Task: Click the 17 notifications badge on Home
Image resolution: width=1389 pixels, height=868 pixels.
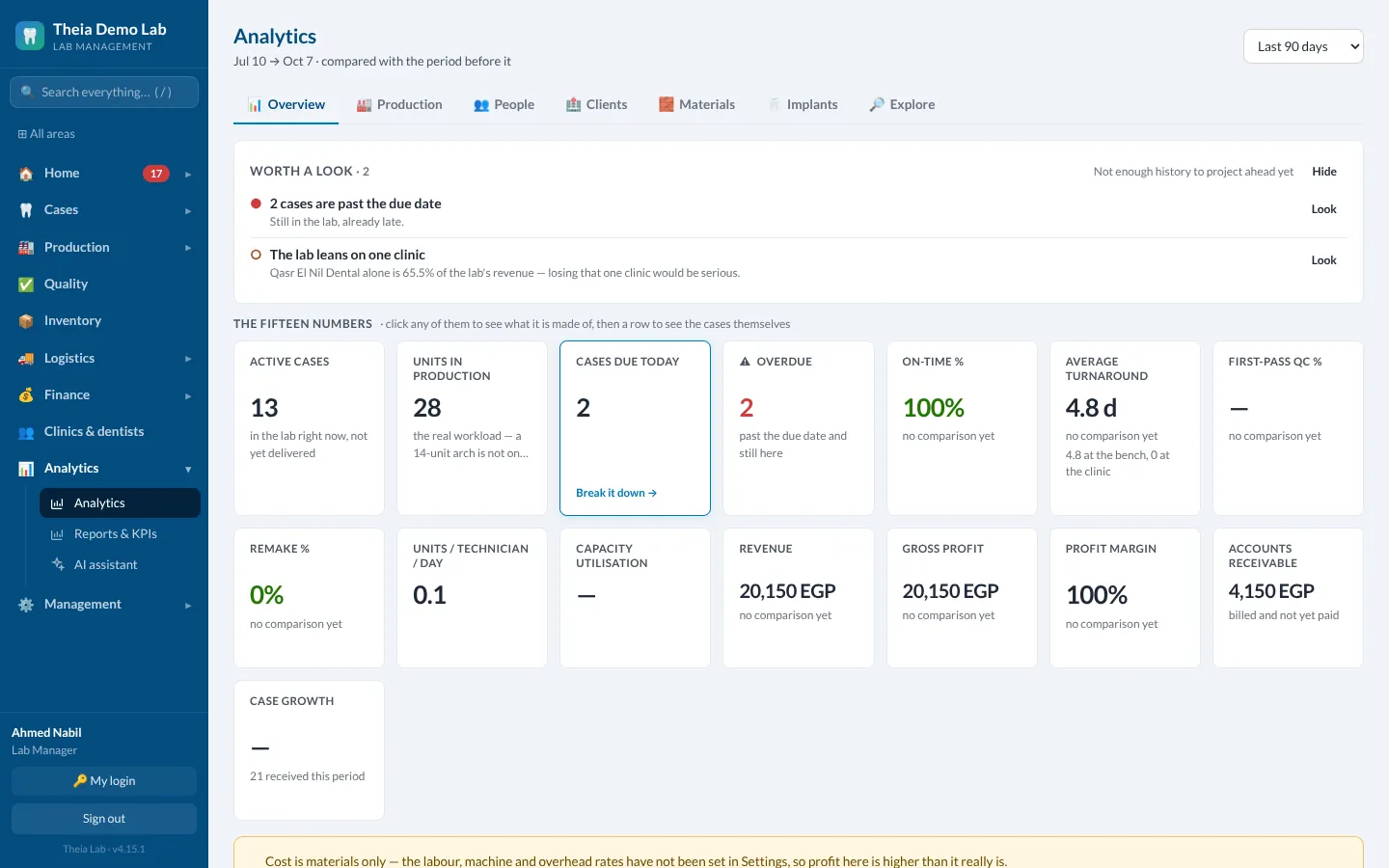Action: 156,174
